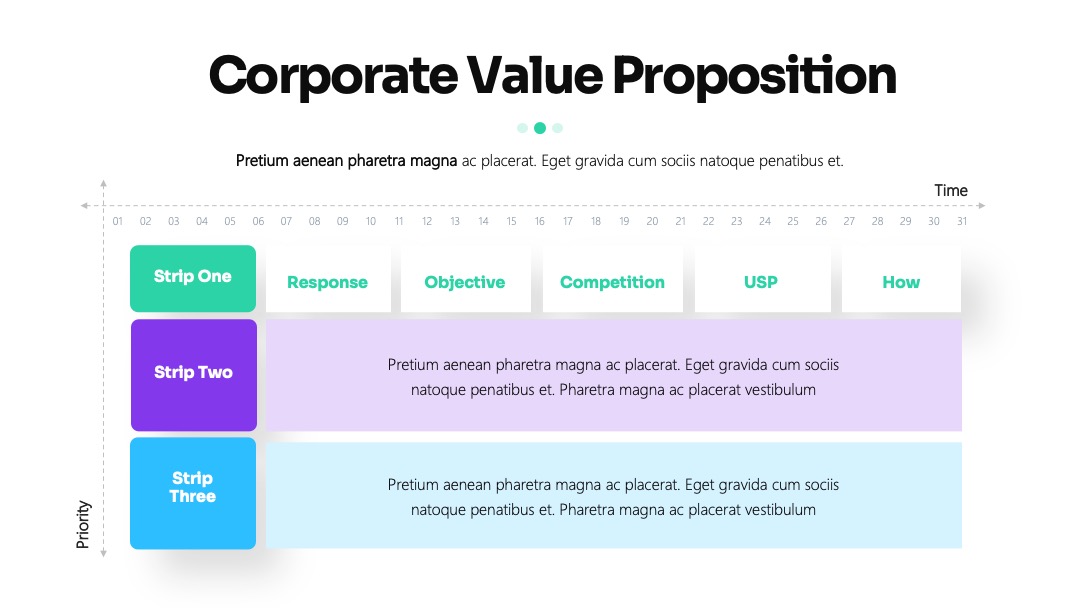Click the right light green dot indicator
Viewport: 1080px width, 608px height.
558,128
